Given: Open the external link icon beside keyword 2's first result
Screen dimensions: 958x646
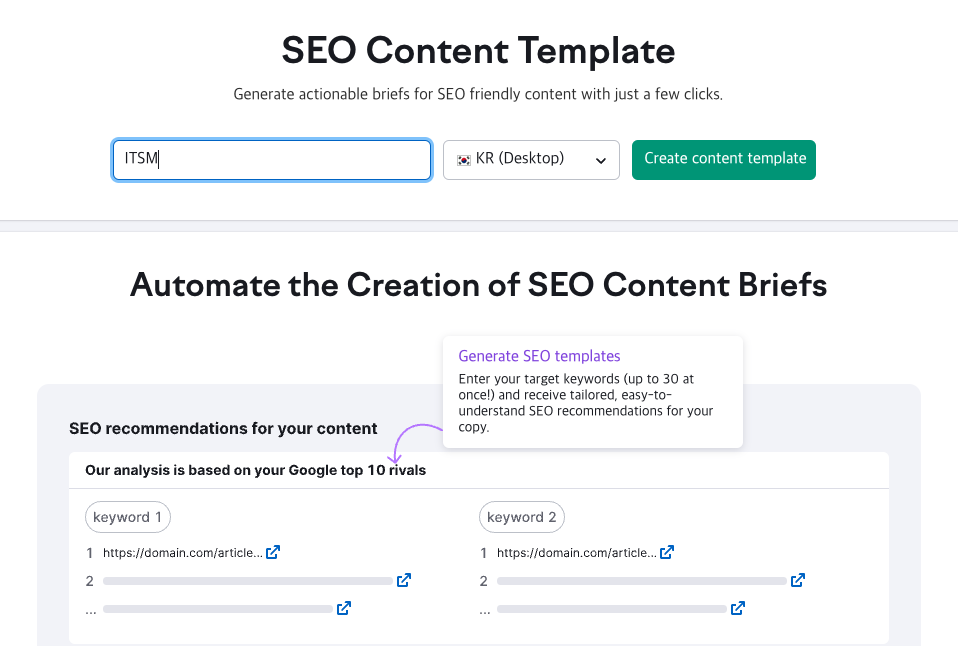Looking at the screenshot, I should click(666, 551).
